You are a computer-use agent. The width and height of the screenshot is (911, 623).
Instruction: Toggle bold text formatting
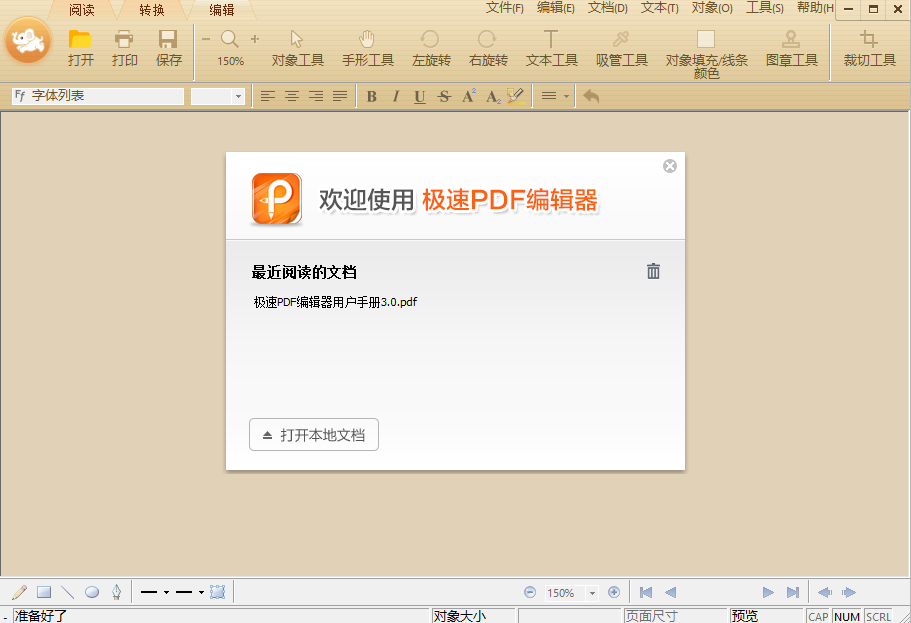(371, 96)
